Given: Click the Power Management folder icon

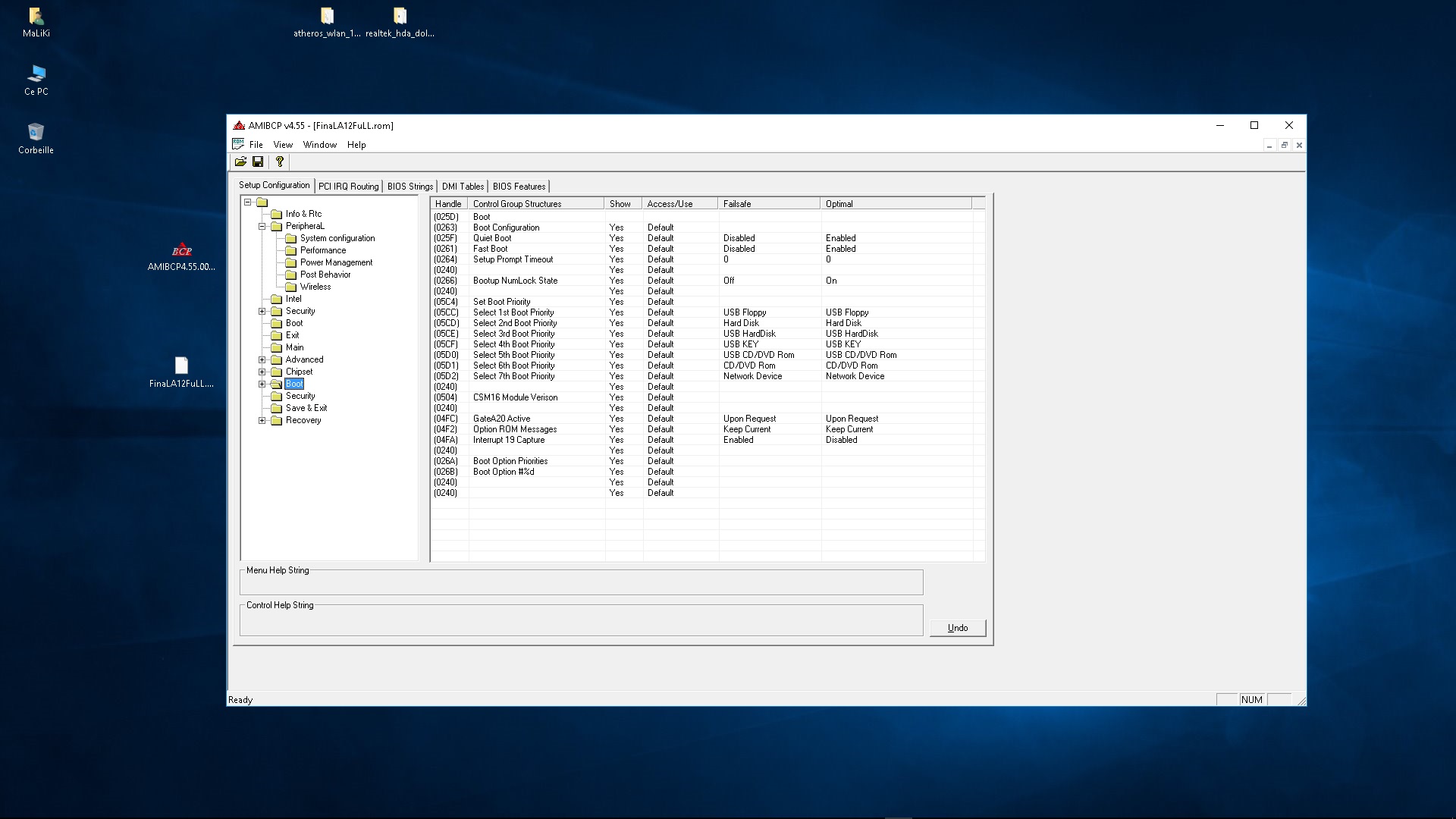Looking at the screenshot, I should pyautogui.click(x=291, y=263).
